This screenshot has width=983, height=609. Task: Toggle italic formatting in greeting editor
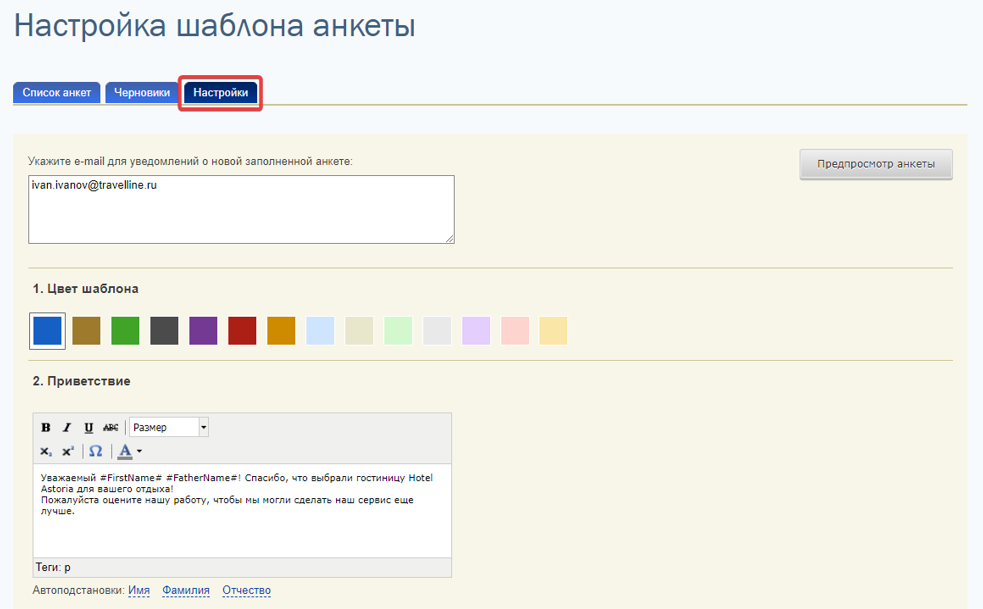tap(67, 427)
